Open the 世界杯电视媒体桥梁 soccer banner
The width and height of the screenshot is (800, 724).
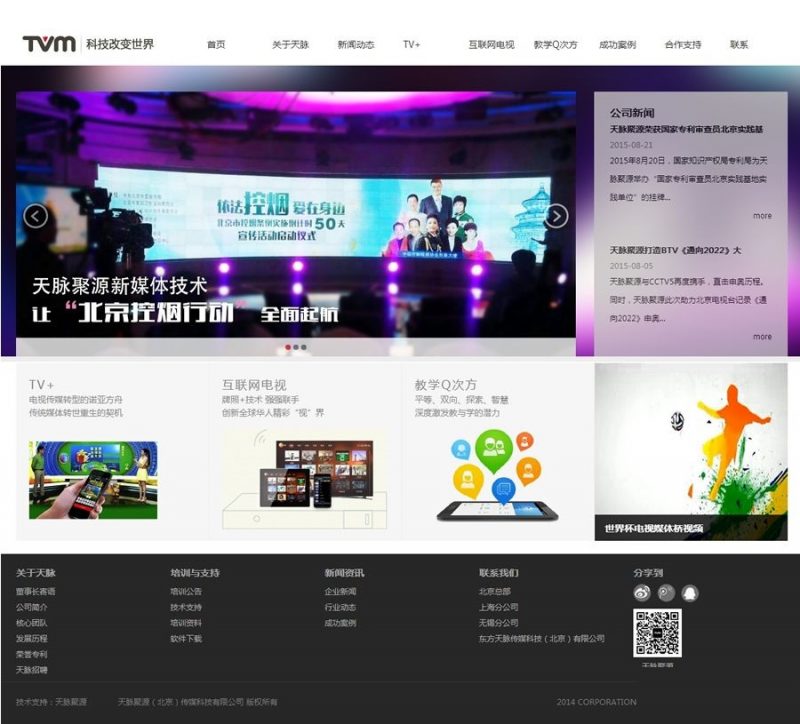point(691,451)
